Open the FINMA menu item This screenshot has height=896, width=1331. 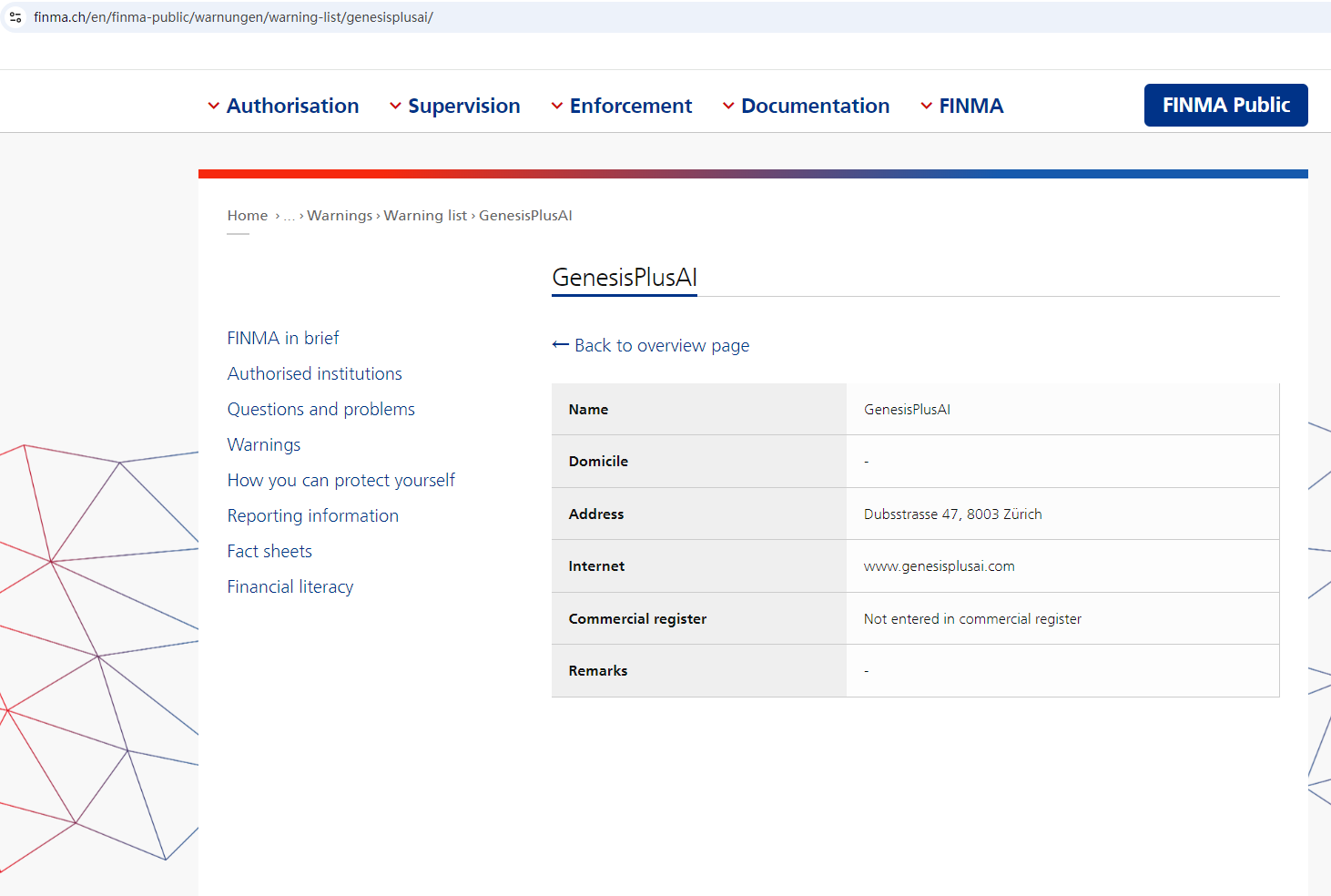[970, 107]
